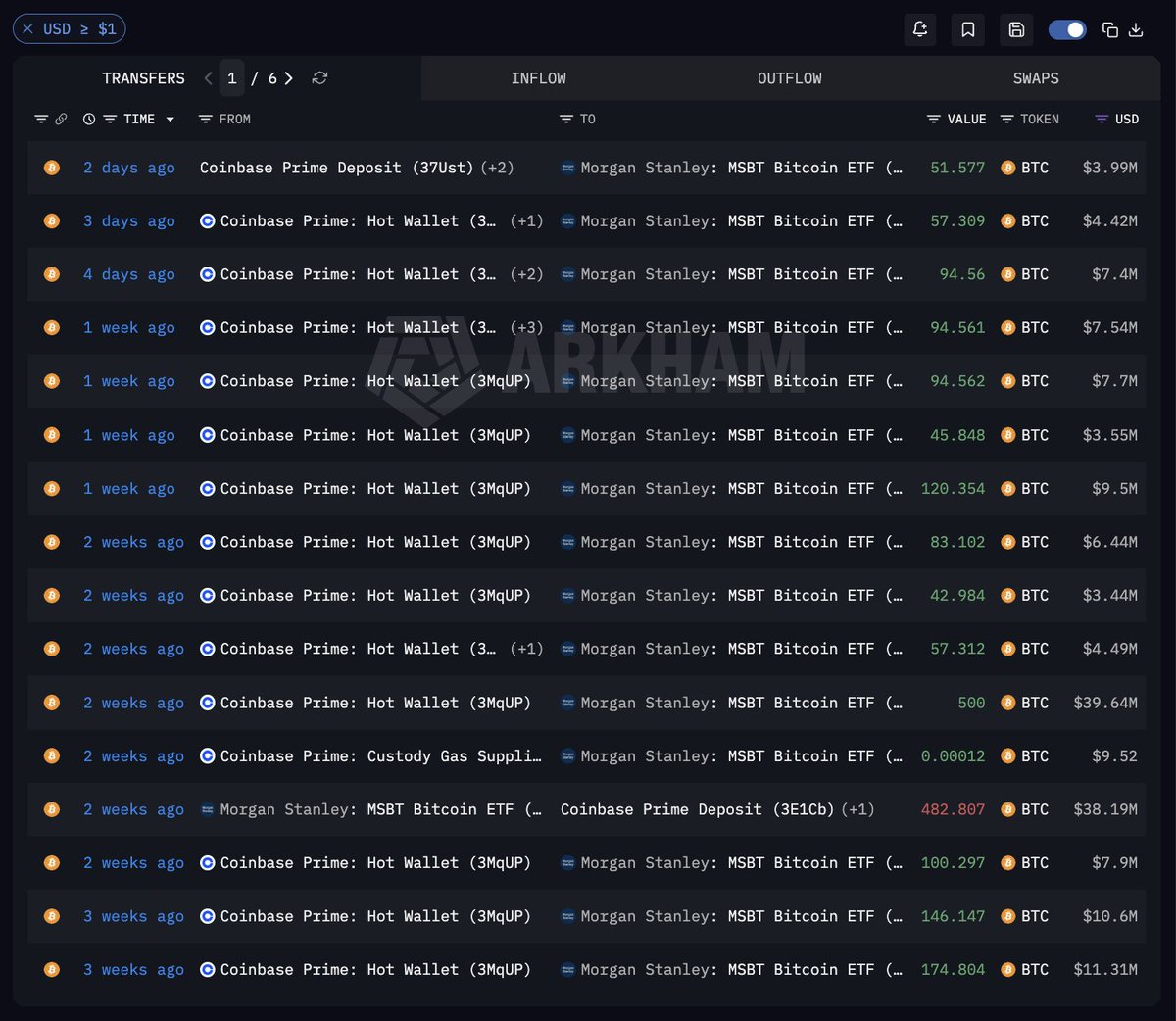The width and height of the screenshot is (1176, 1021).
Task: Open the Morgan Stanley recipient on the 120.354 row
Action: 731,489
